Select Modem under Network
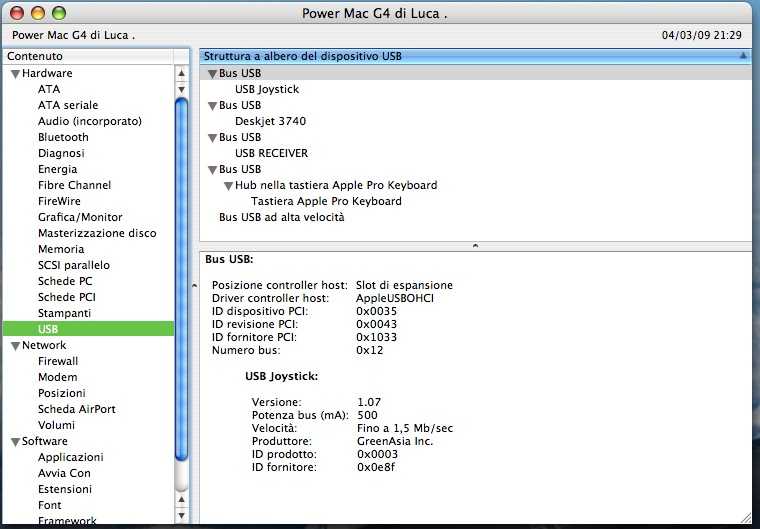The height and width of the screenshot is (529, 760). (x=57, y=377)
